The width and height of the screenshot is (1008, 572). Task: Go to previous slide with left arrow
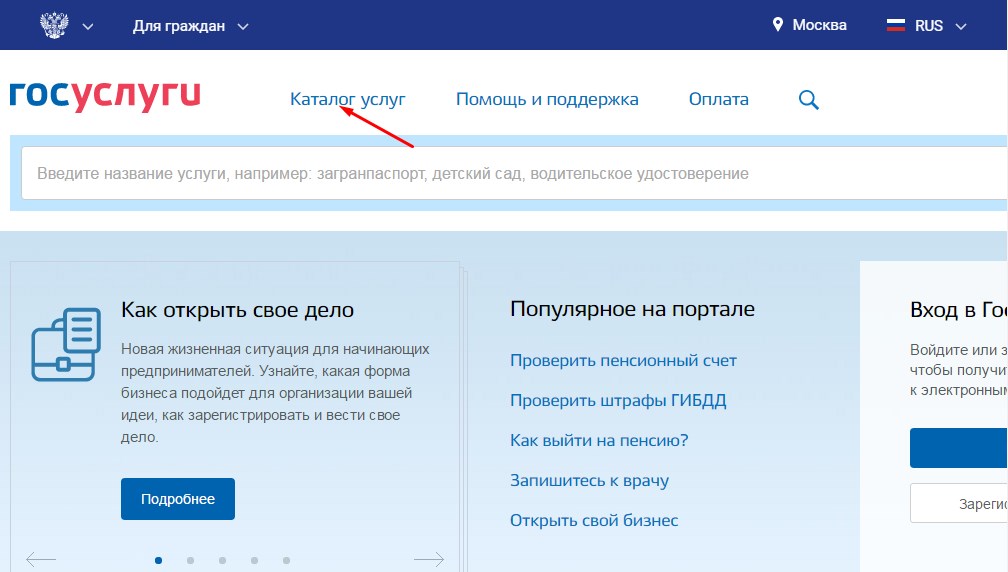(41, 560)
